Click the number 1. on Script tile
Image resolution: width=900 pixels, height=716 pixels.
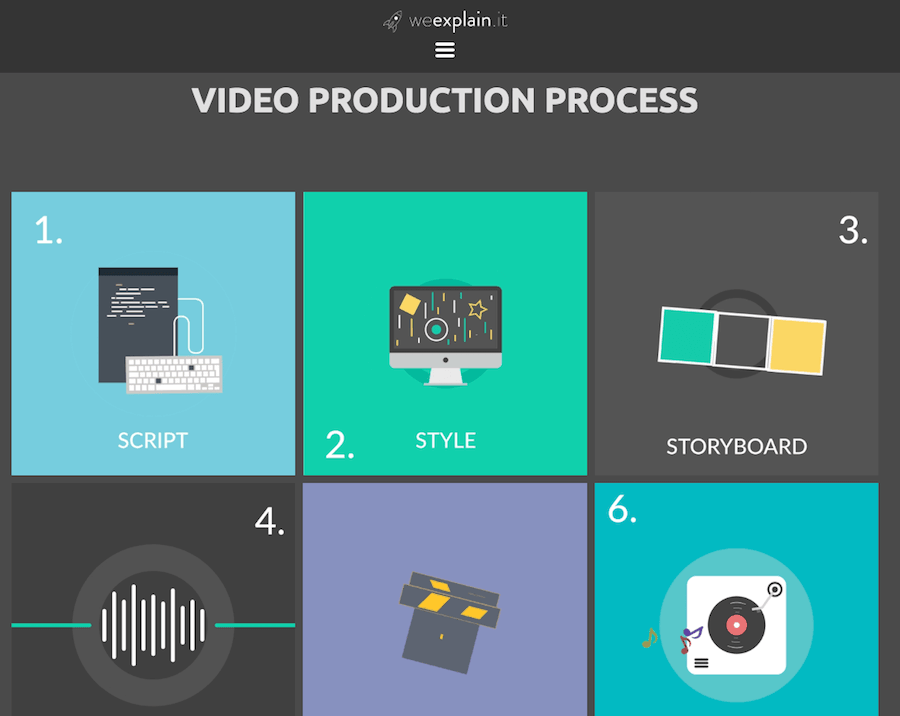48,231
